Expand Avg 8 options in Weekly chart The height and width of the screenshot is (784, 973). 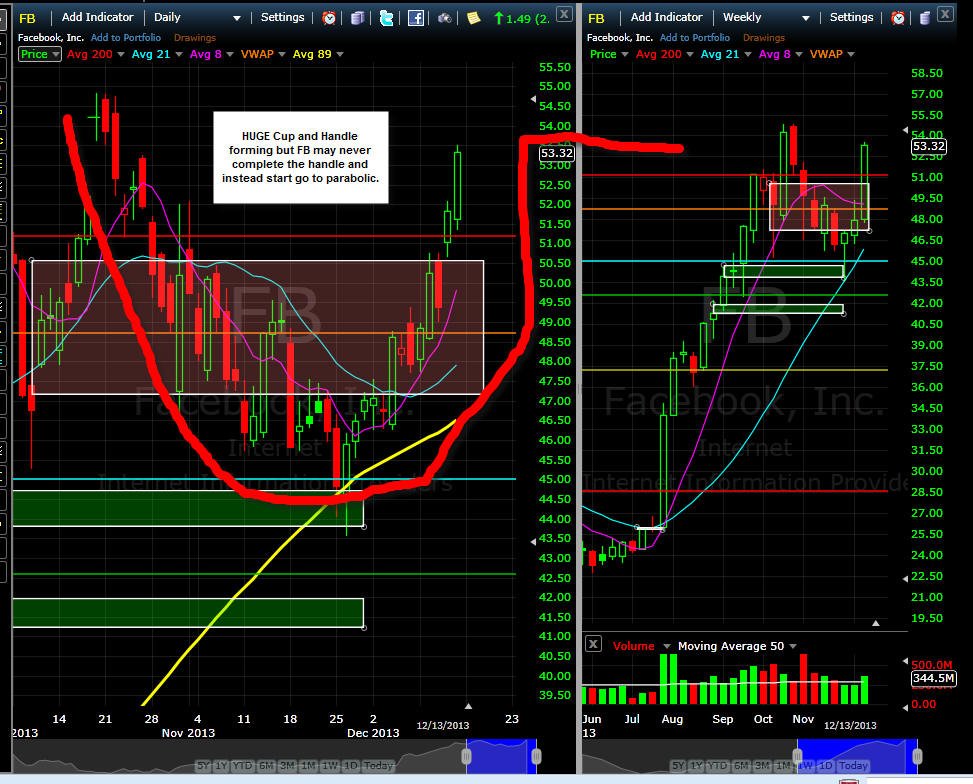pos(799,55)
